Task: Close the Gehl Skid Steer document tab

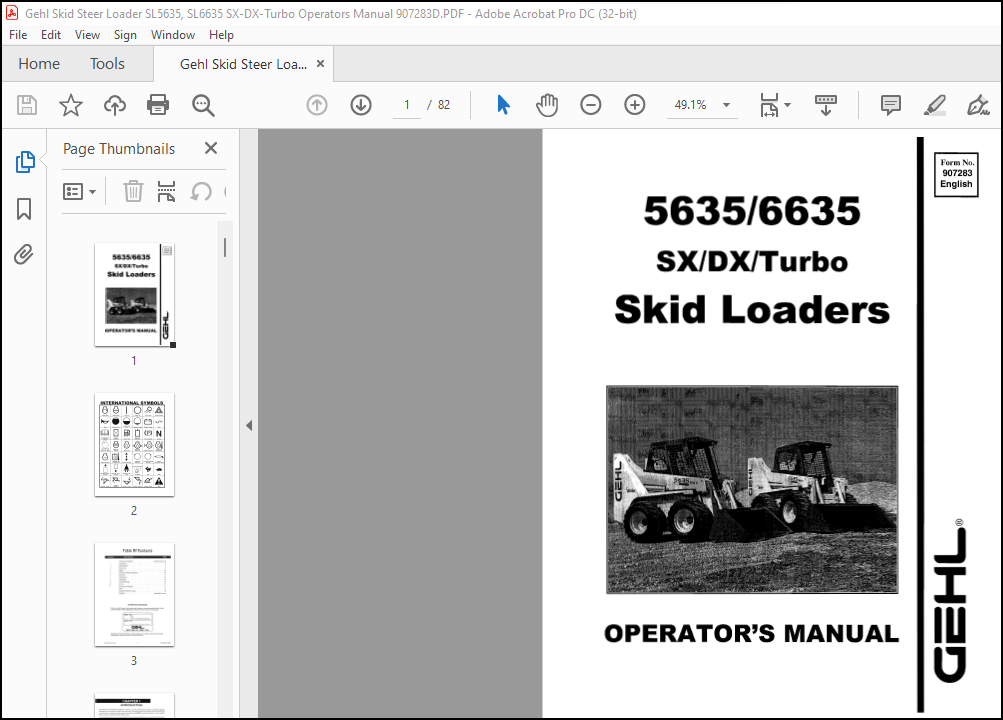Action: 320,63
